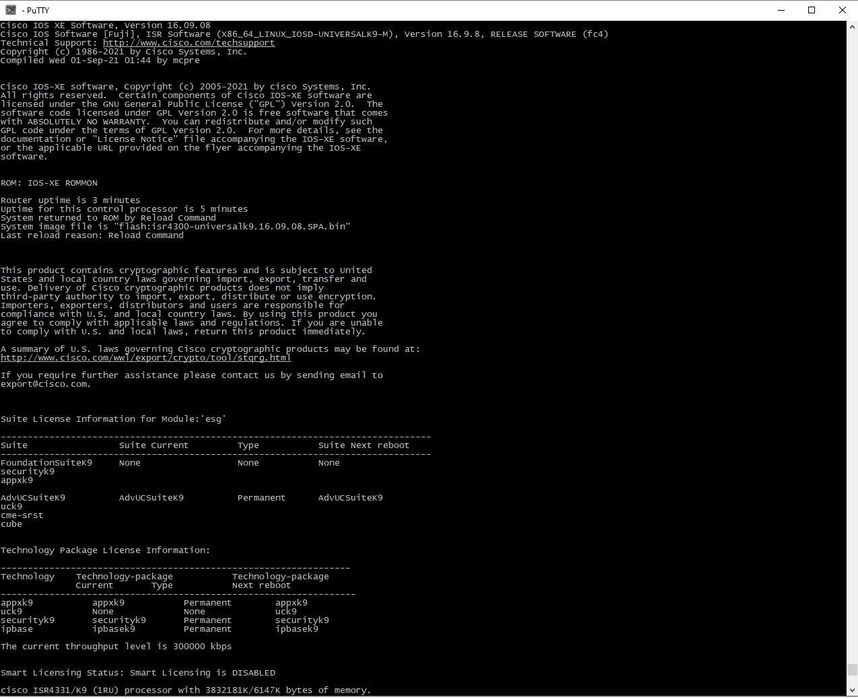Open the PuTTY system menu icon
The height and width of the screenshot is (699, 858).
coord(10,10)
